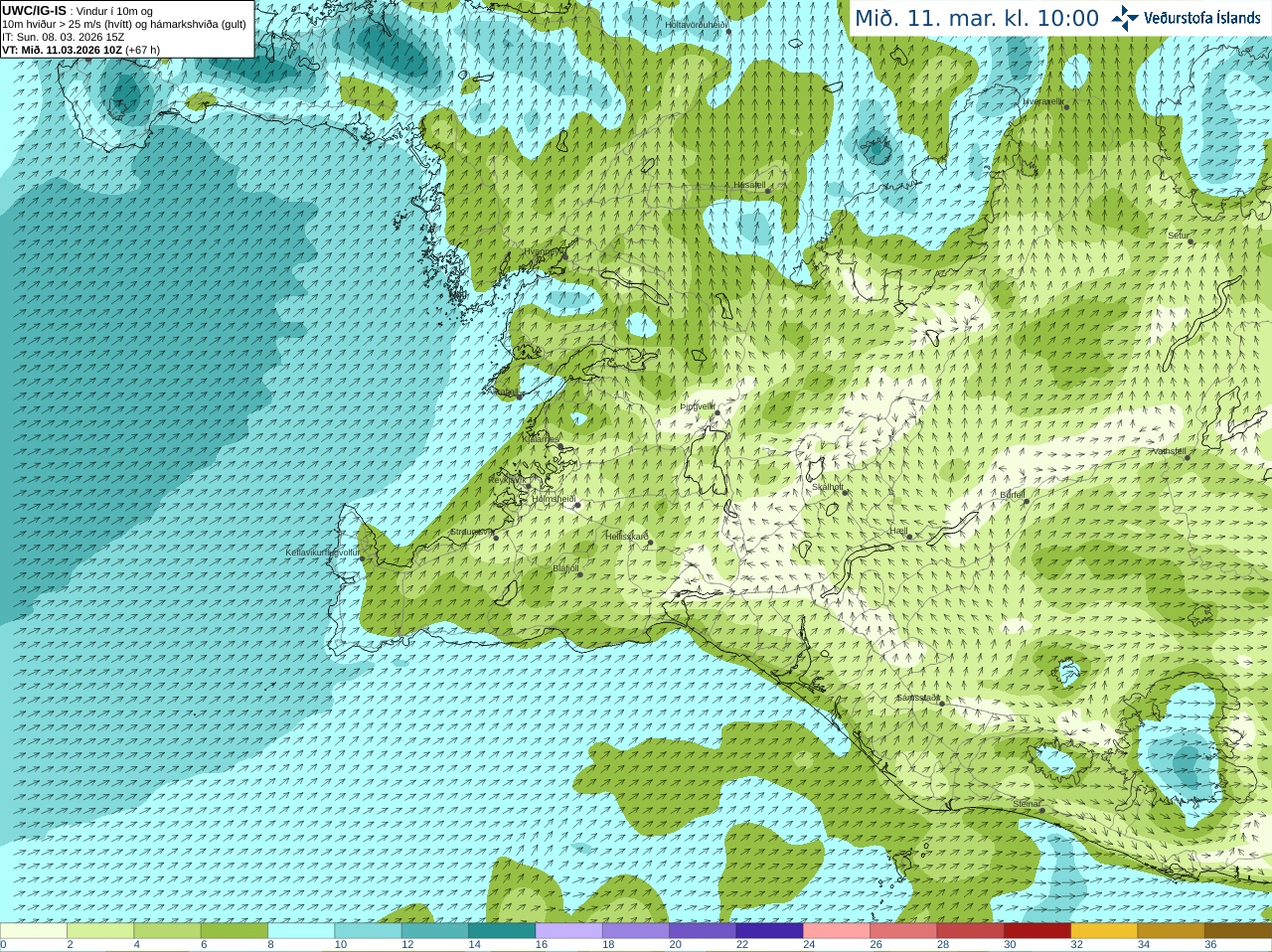This screenshot has height=952, width=1272.
Task: Click the Hólmsheiði station label
Action: [x=555, y=499]
